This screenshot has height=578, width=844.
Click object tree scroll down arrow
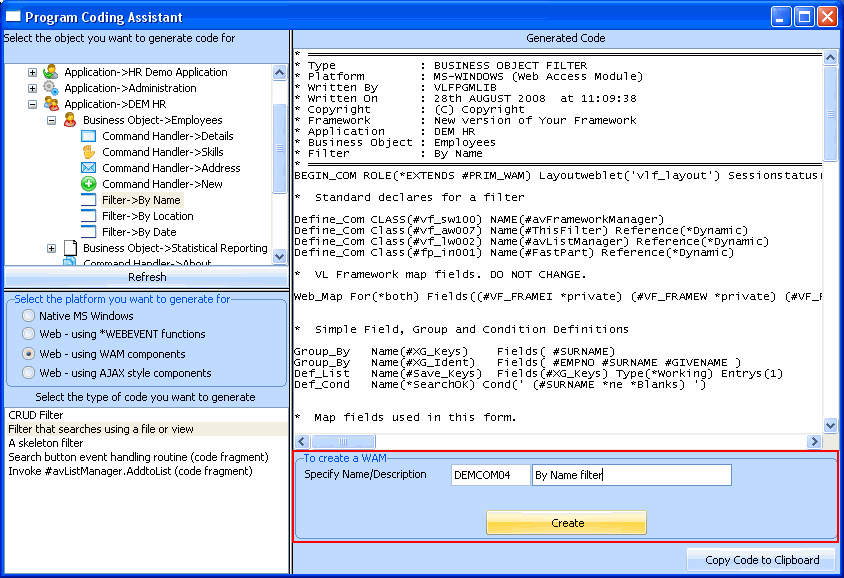click(x=279, y=256)
